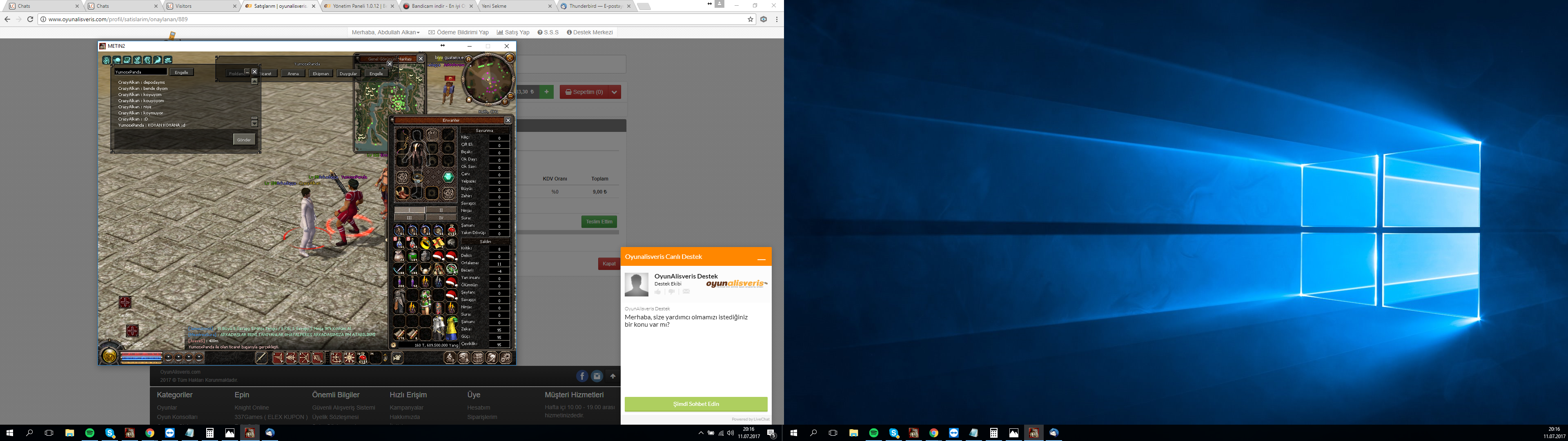The image size is (1568, 441).
Task: Click the Statü Geliştir plus icon
Action: (x=132, y=331)
